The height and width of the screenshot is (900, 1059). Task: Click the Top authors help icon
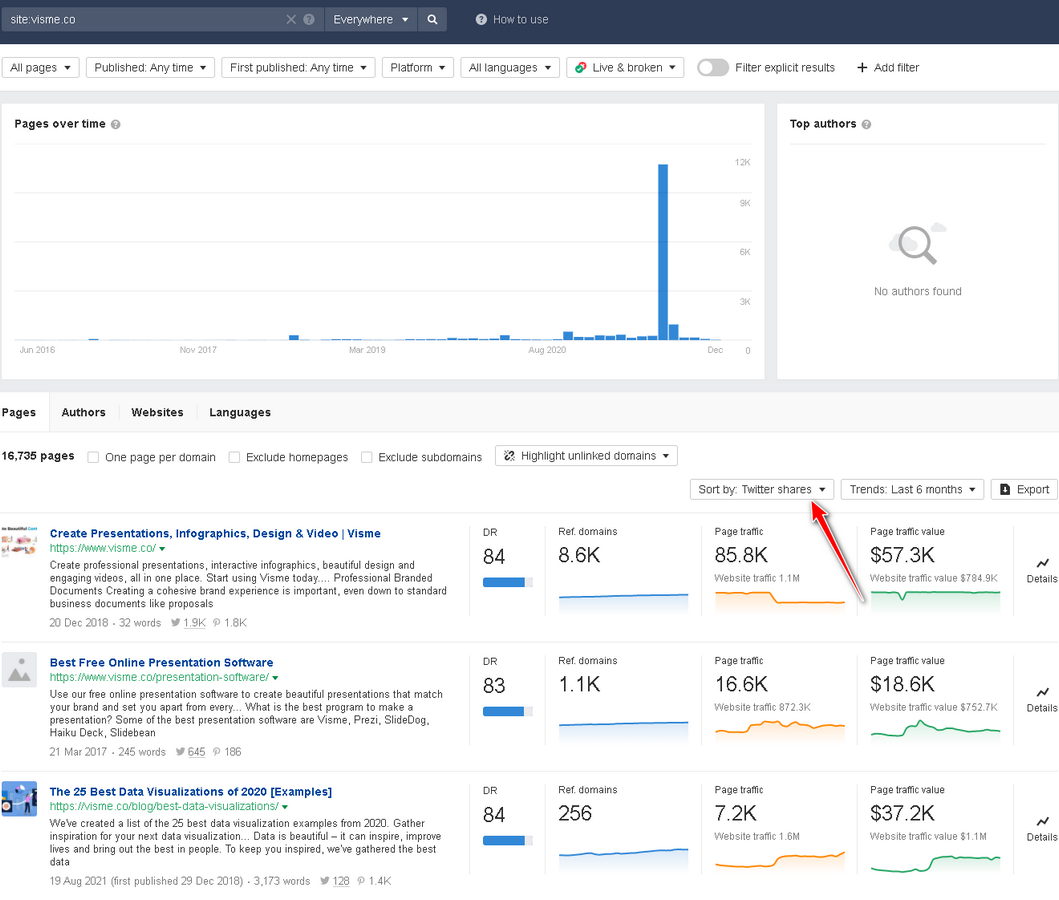[x=867, y=124]
